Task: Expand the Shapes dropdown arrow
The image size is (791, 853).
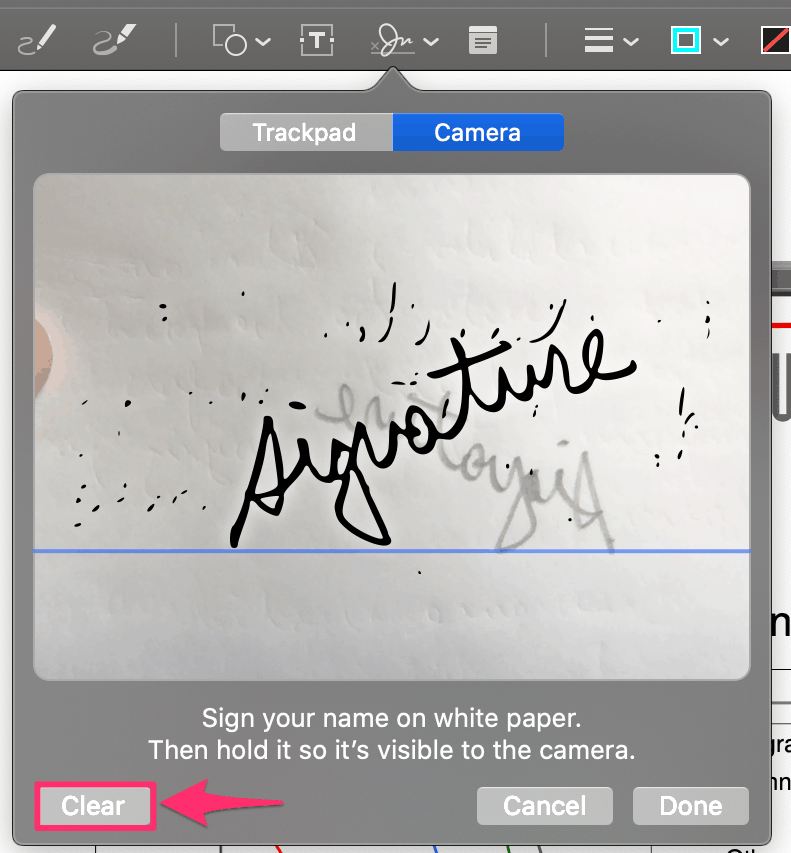Action: (263, 41)
